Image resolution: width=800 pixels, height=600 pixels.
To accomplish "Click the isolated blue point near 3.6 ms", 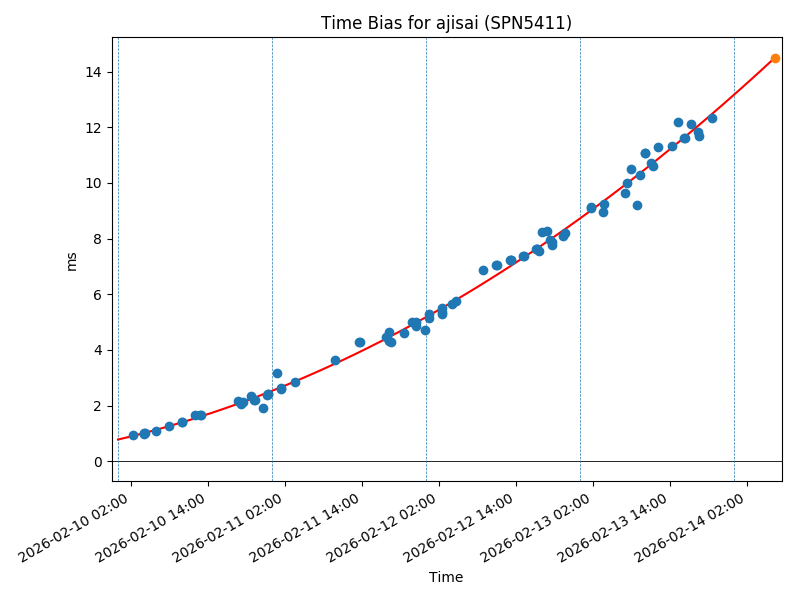I will point(335,360).
